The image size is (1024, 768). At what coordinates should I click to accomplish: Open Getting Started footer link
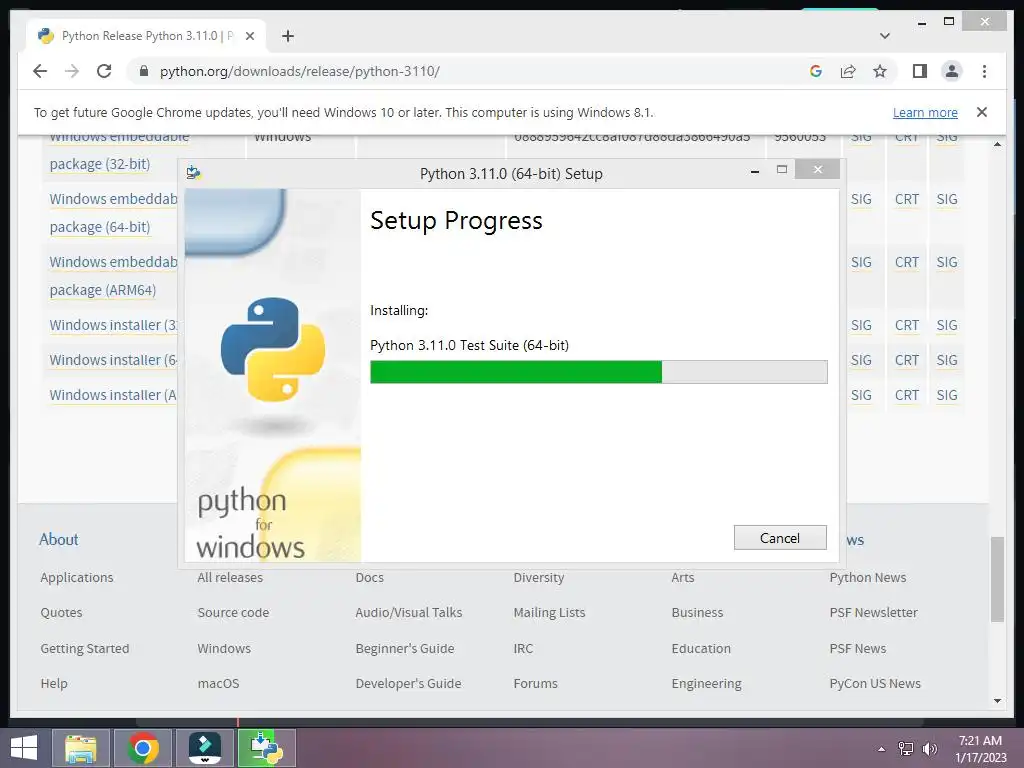pyautogui.click(x=85, y=648)
